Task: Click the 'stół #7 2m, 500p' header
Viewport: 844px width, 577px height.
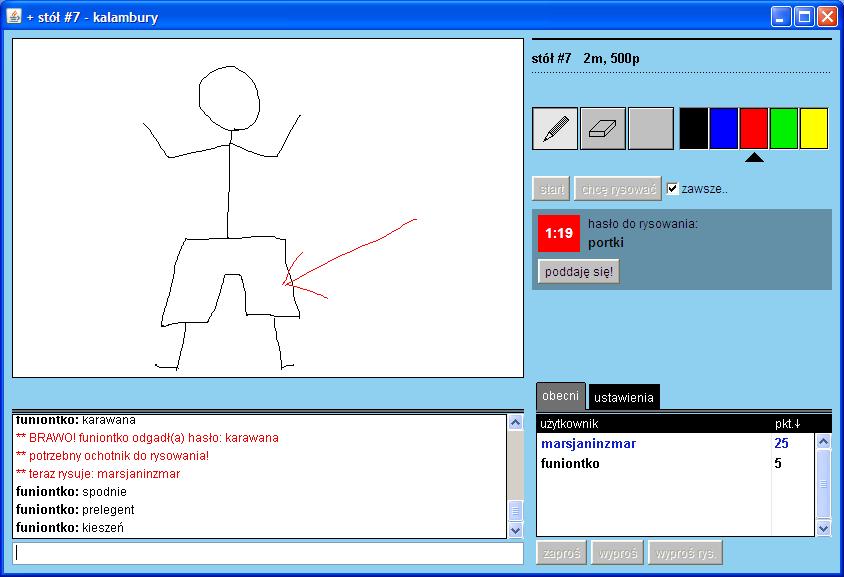Action: (x=586, y=58)
